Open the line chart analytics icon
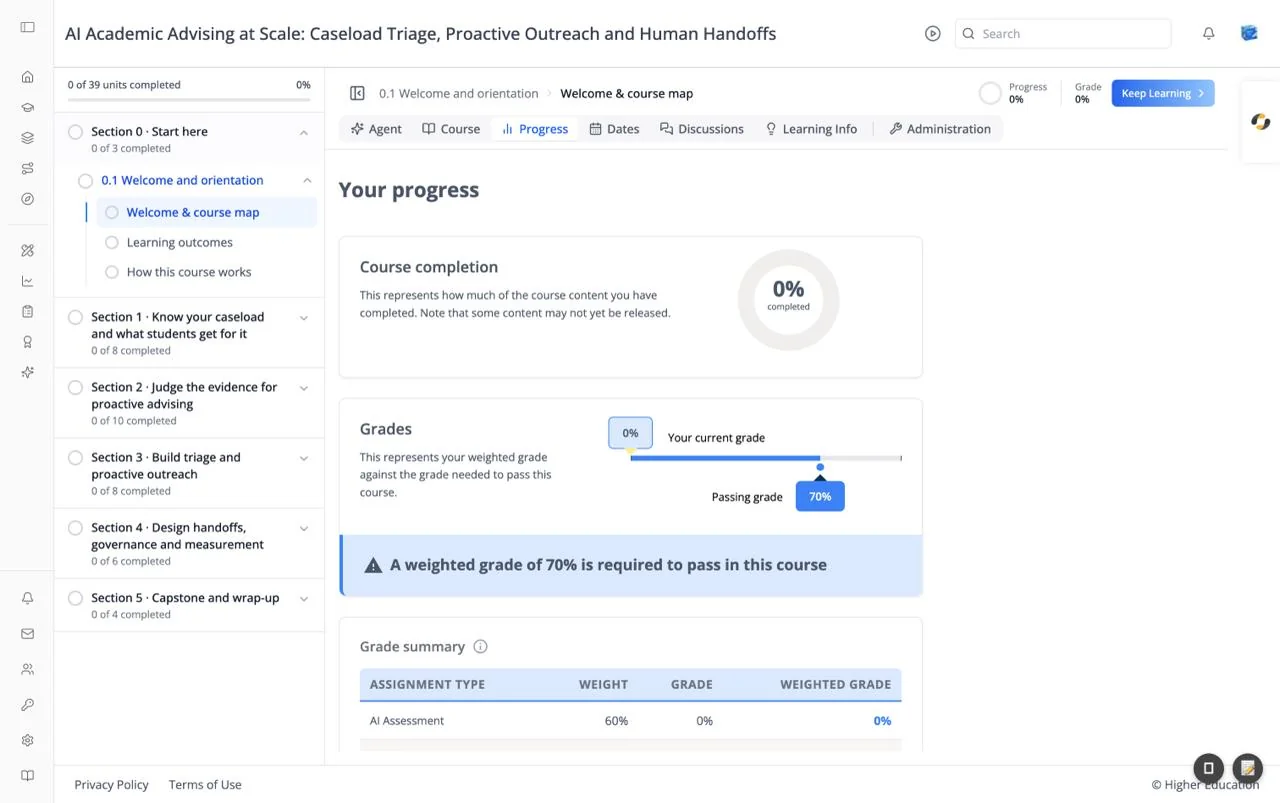This screenshot has width=1280, height=803. pos(27,281)
